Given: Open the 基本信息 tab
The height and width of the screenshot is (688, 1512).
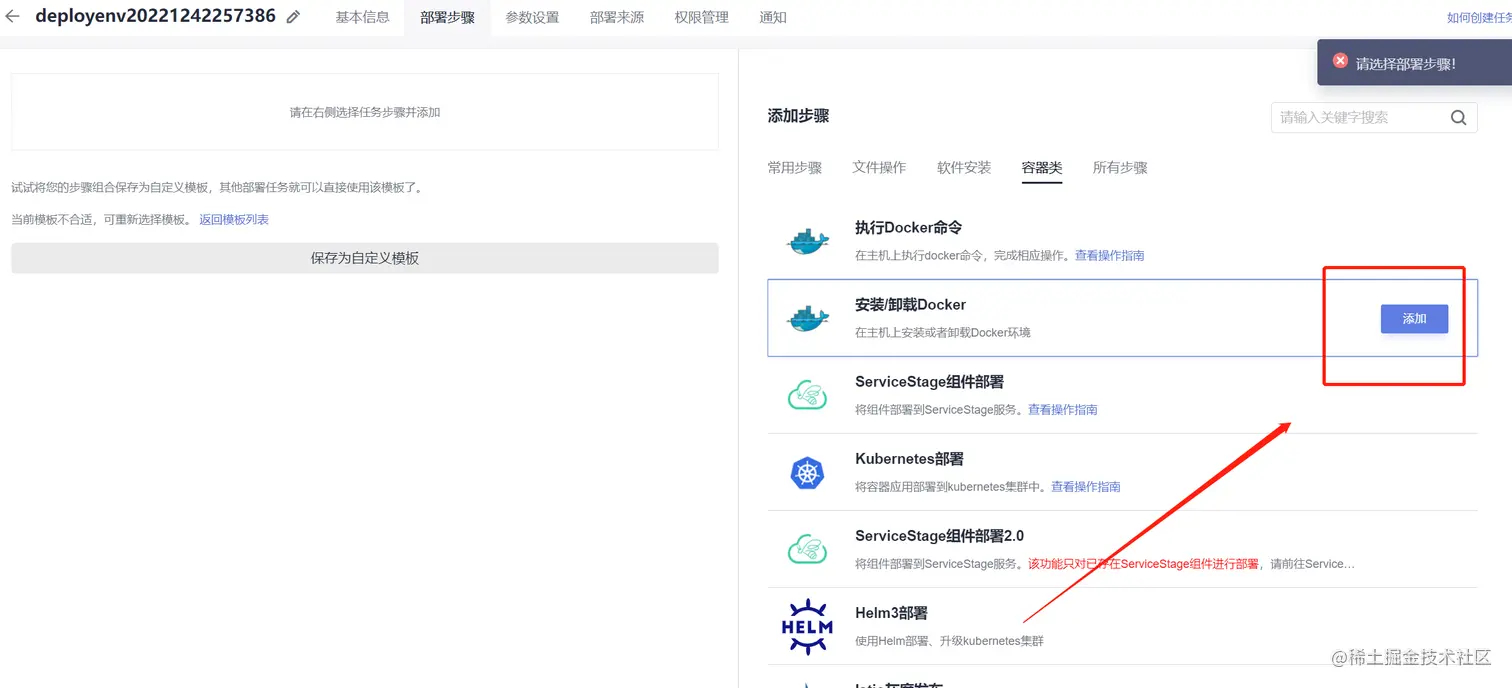Looking at the screenshot, I should tap(362, 17).
